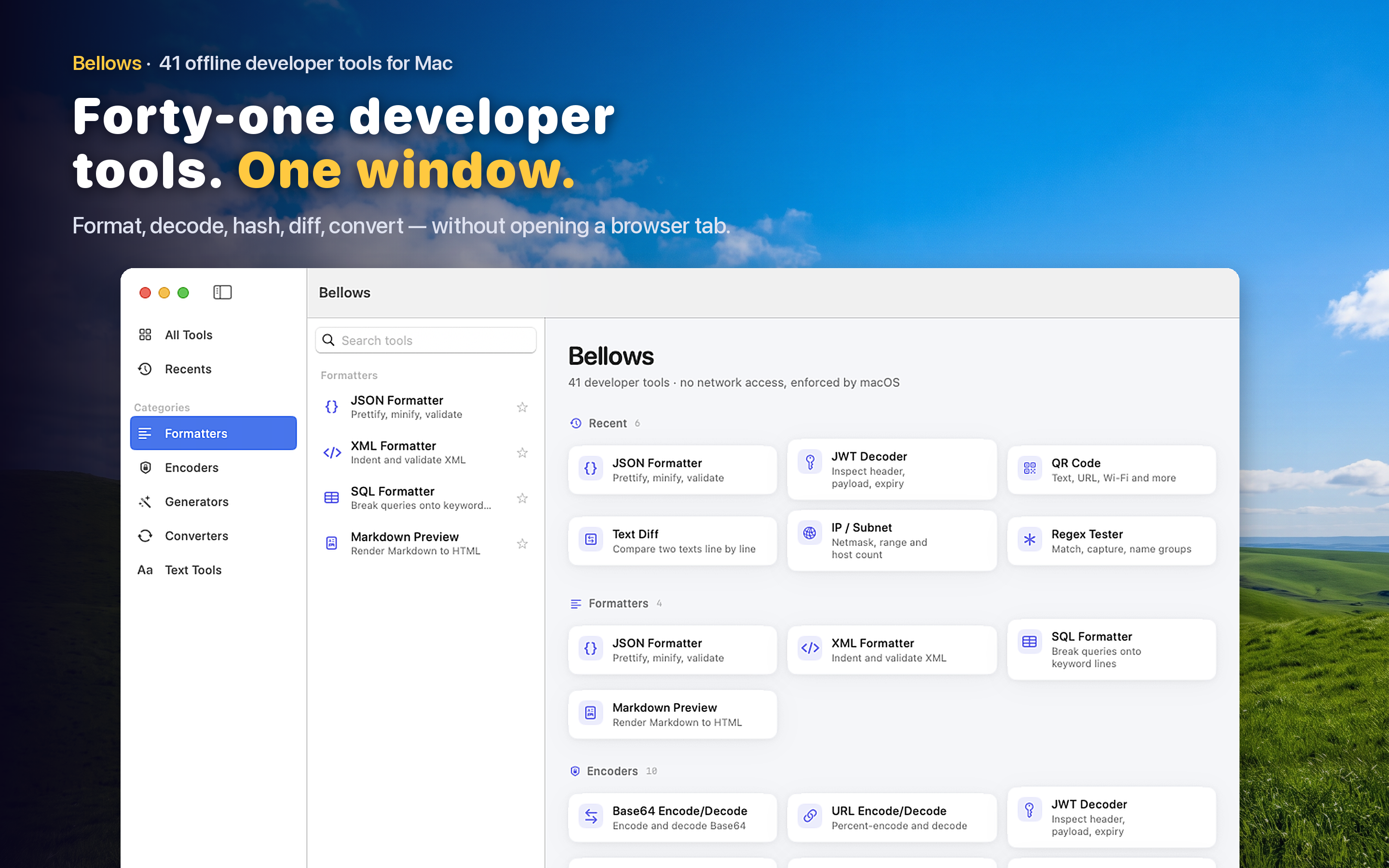Open the QR Code card
1389x868 pixels.
coord(1112,470)
